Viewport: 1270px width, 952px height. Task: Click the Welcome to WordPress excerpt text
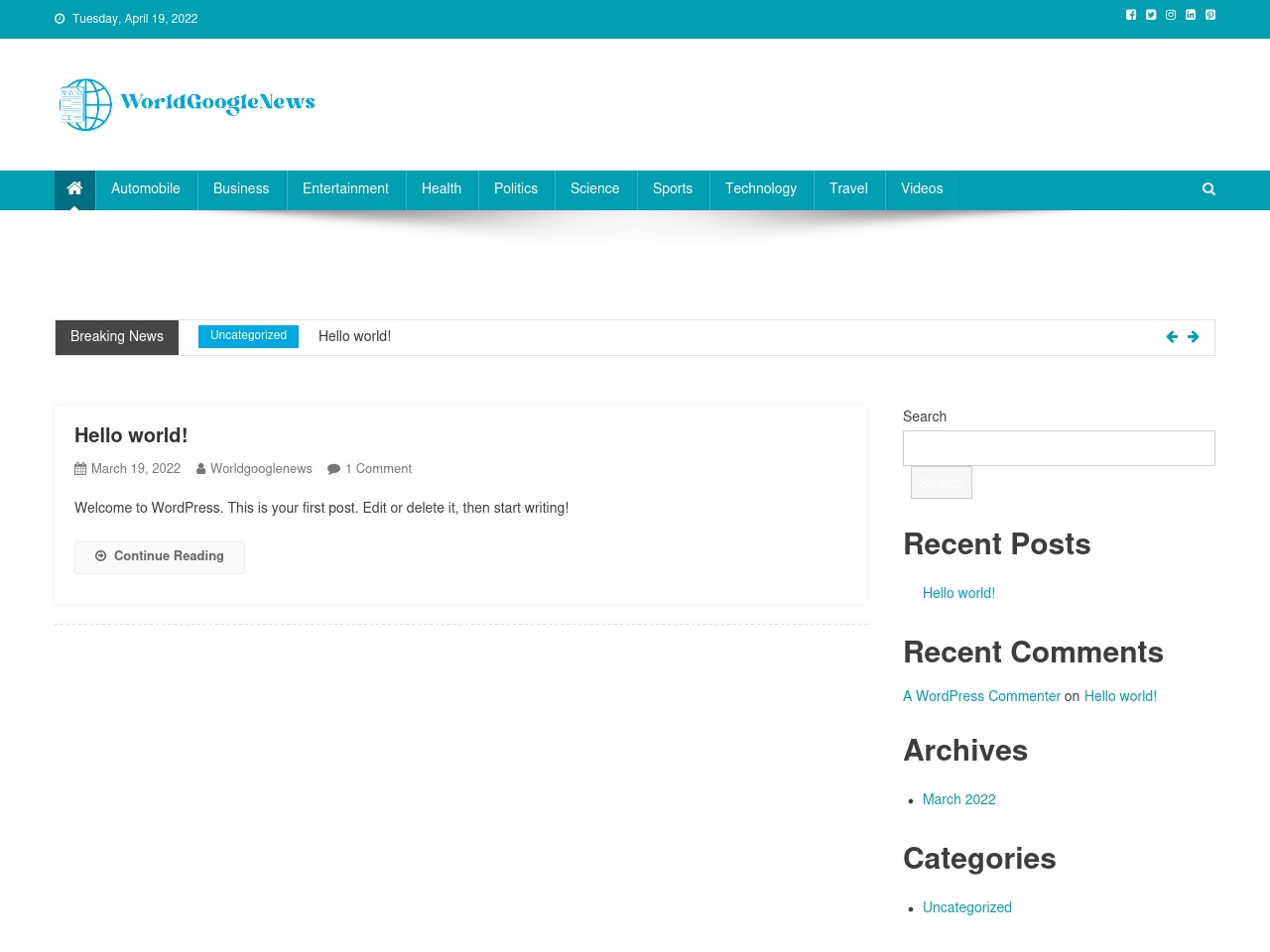pyautogui.click(x=321, y=508)
